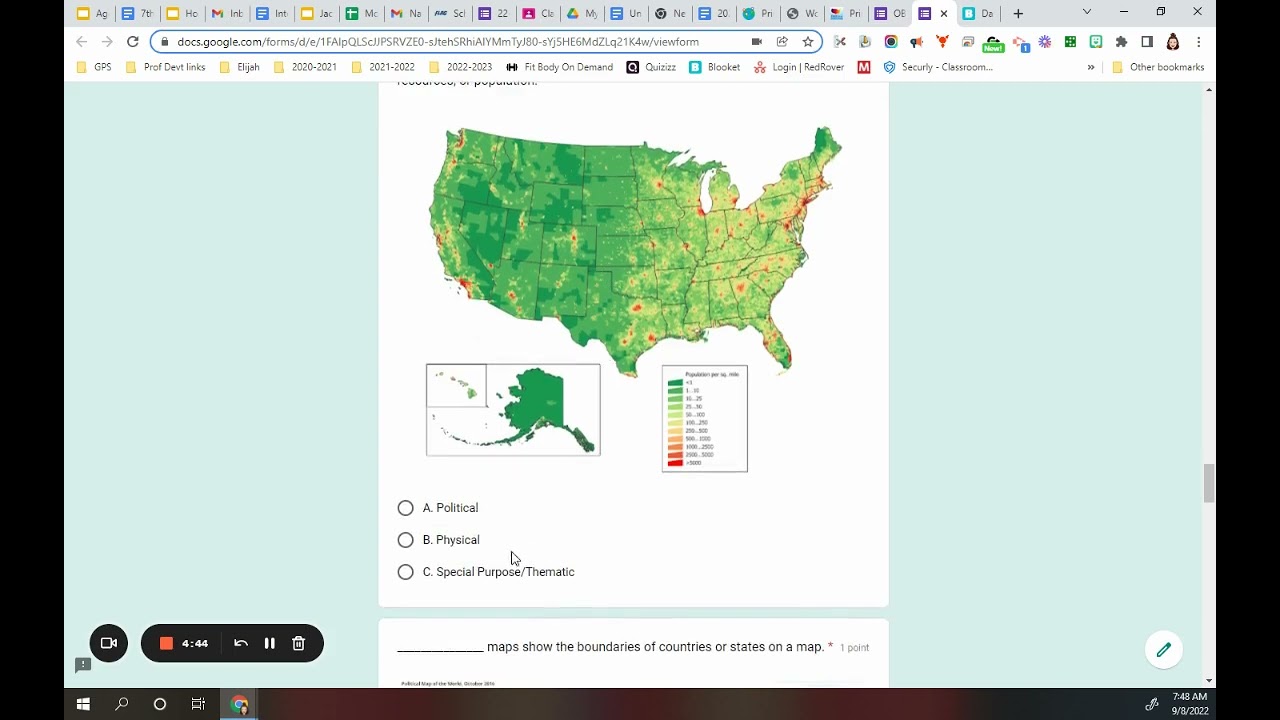Toggle the webcam camera button
Screen dimensions: 1280x720
pos(109,643)
